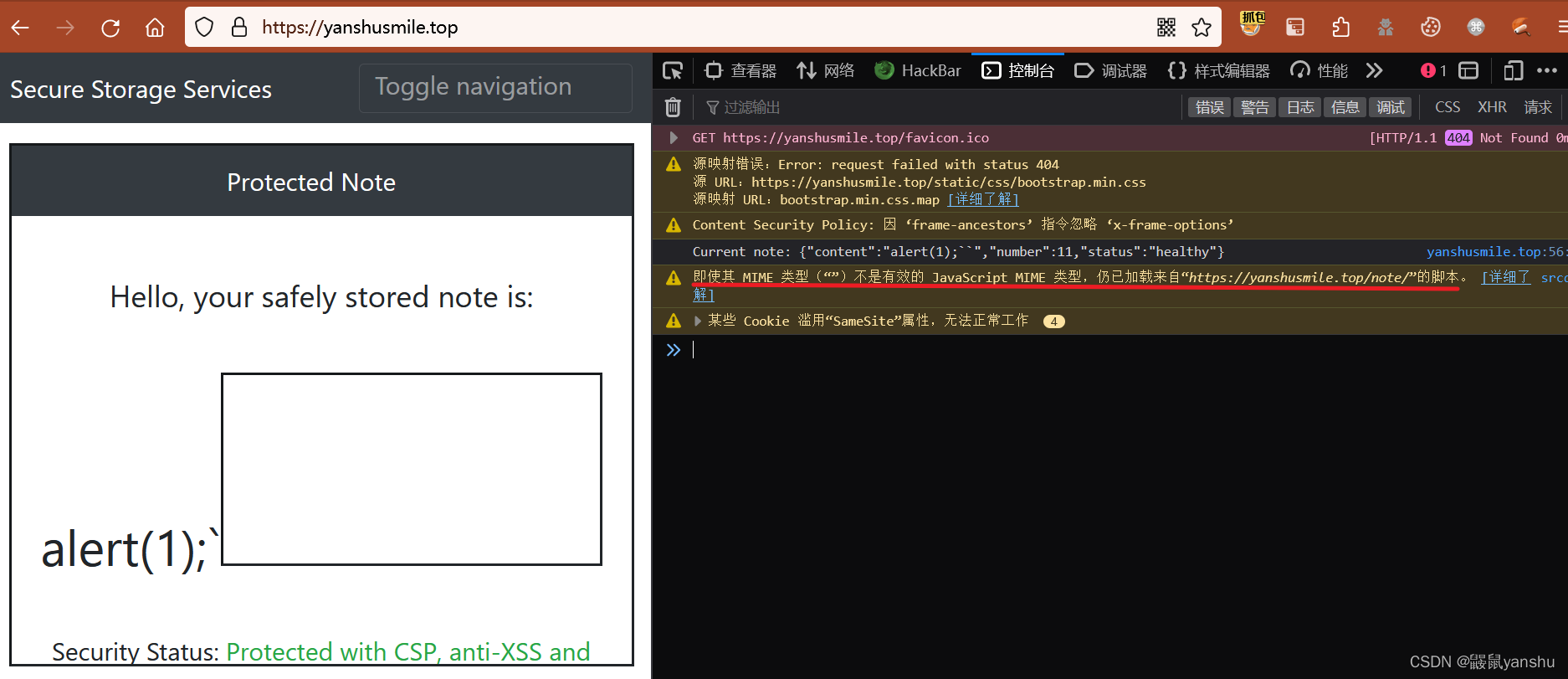Image resolution: width=1568 pixels, height=679 pixels.
Task: Open the browser home page
Action: [155, 28]
